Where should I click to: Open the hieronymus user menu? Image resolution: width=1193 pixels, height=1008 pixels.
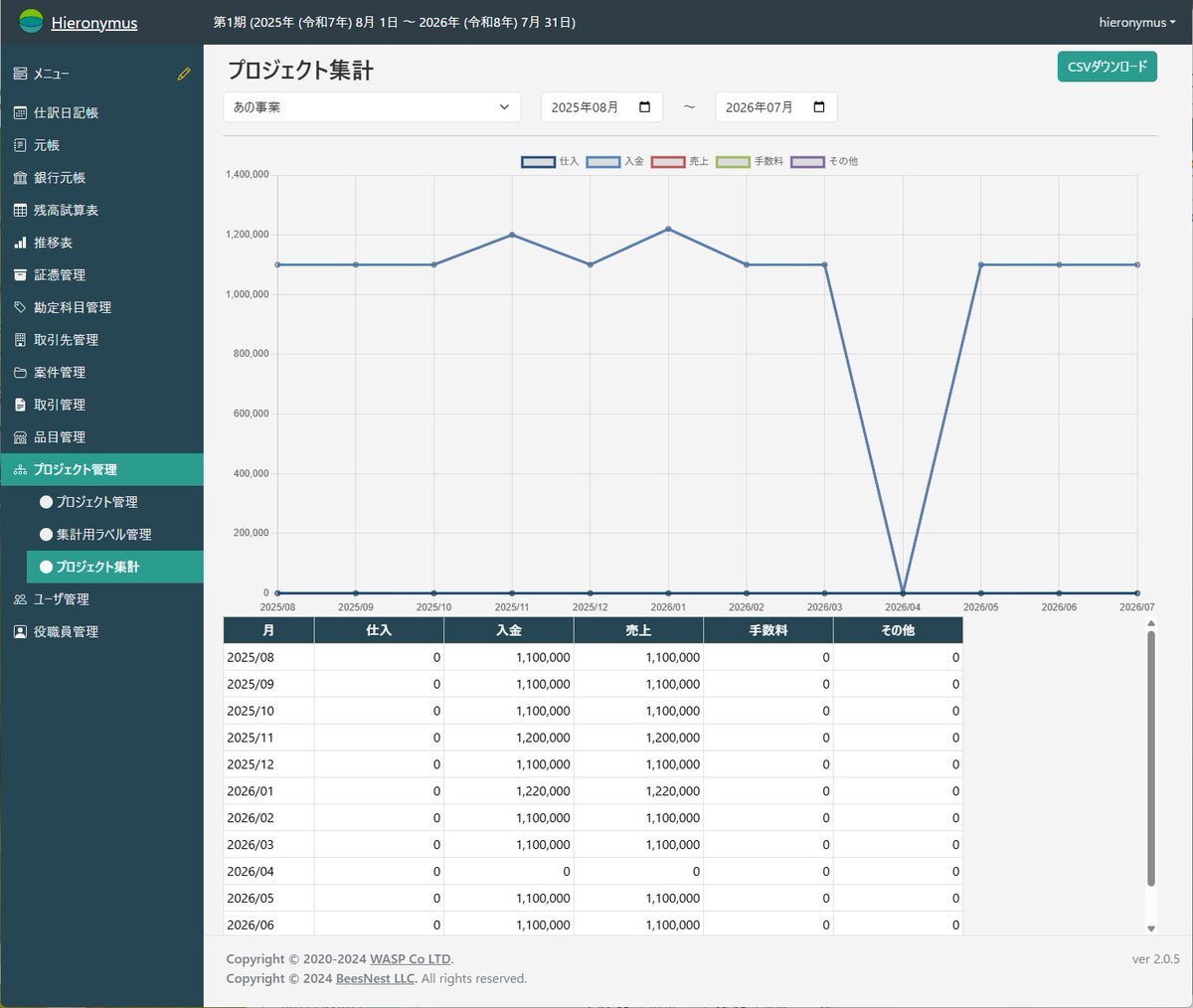[1136, 22]
